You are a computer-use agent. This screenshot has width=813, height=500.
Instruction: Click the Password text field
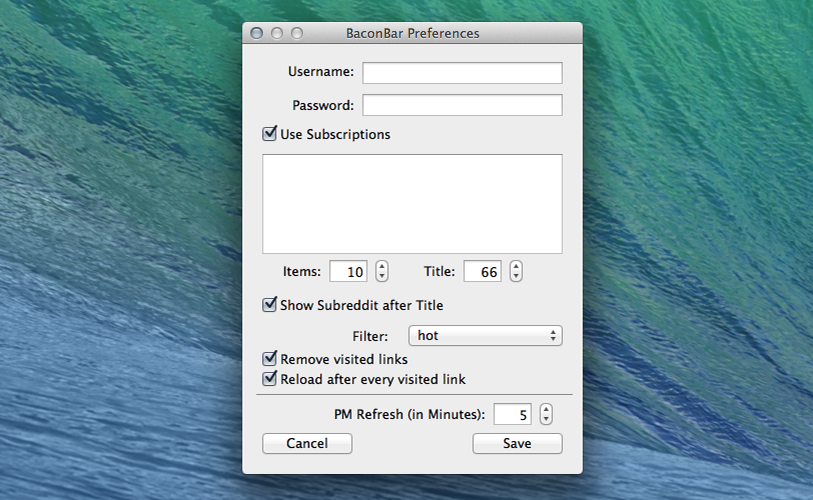coord(462,105)
